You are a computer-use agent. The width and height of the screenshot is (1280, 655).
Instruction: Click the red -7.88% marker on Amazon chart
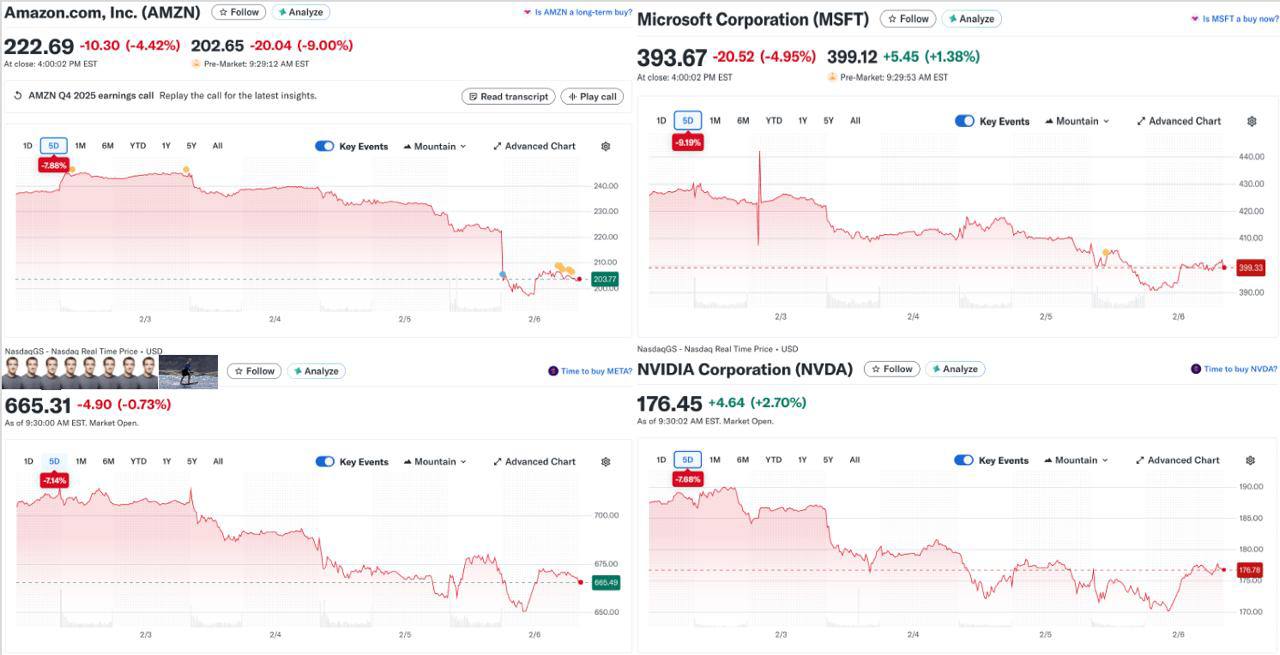point(53,165)
